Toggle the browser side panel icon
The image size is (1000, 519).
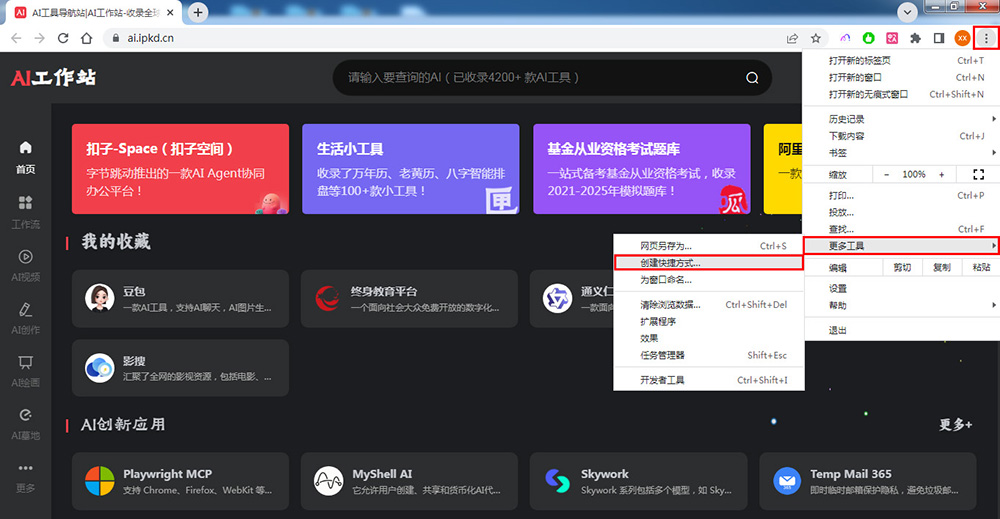pyautogui.click(x=939, y=38)
